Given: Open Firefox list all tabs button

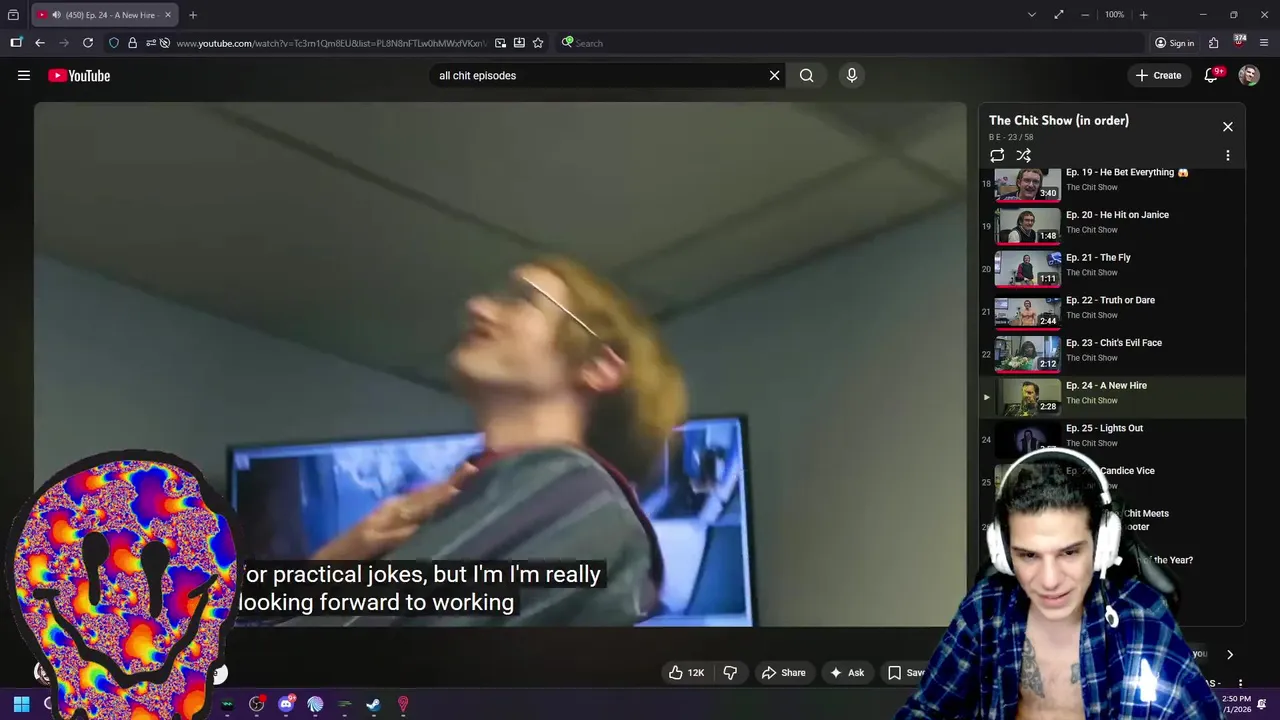Looking at the screenshot, I should click(x=13, y=15).
